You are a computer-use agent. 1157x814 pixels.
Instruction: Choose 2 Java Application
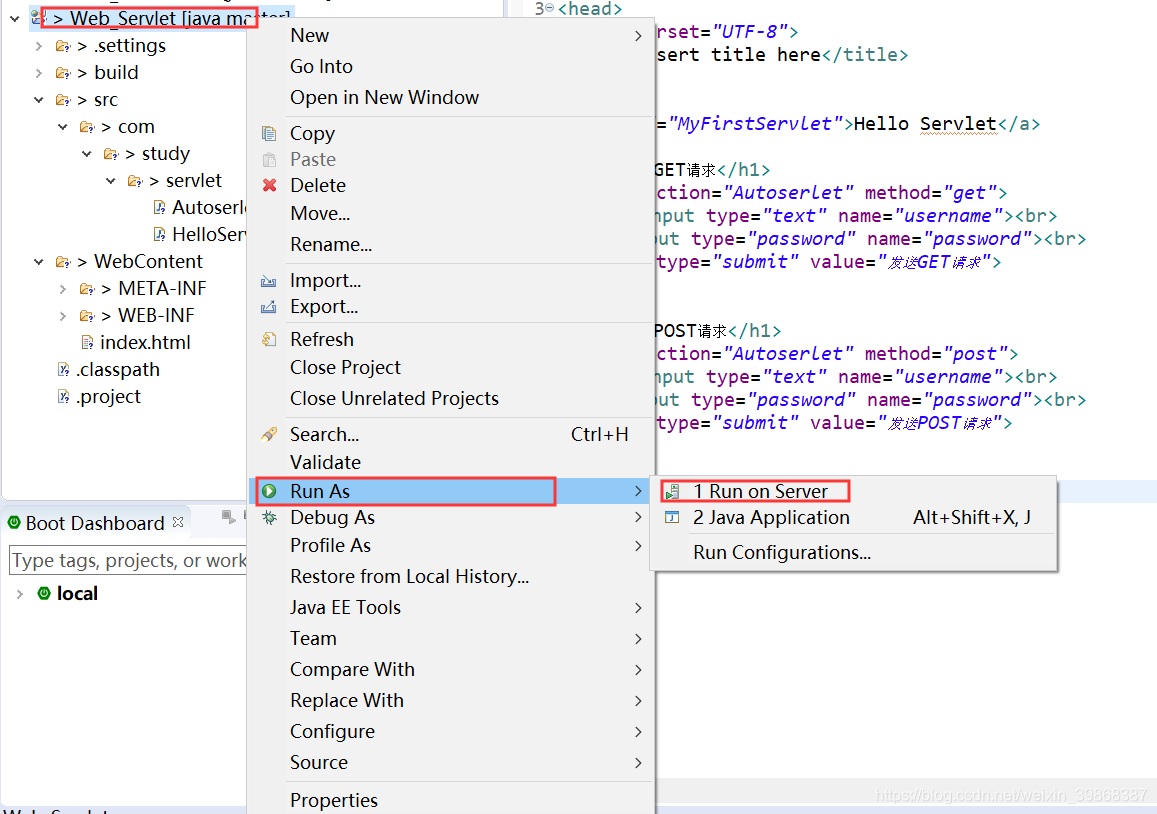click(x=854, y=517)
